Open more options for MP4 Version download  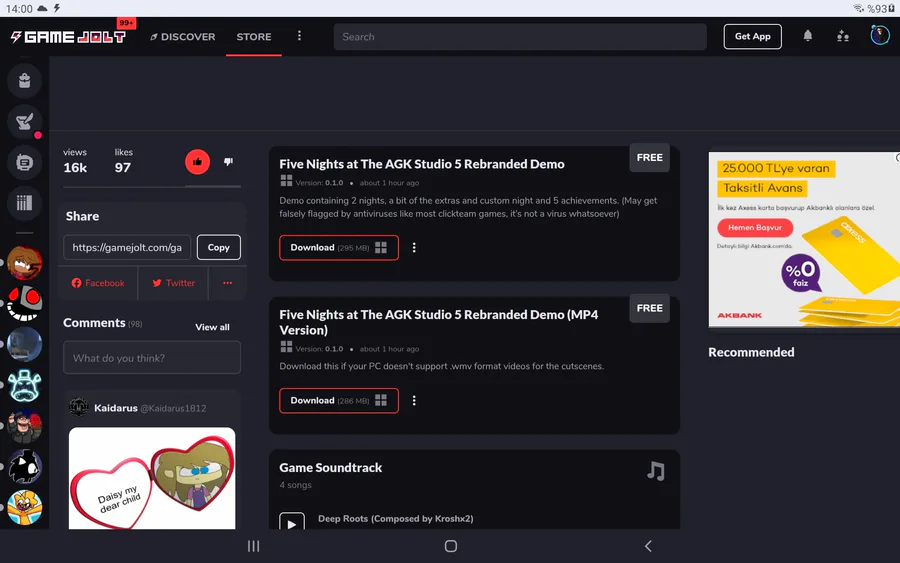[x=414, y=401]
